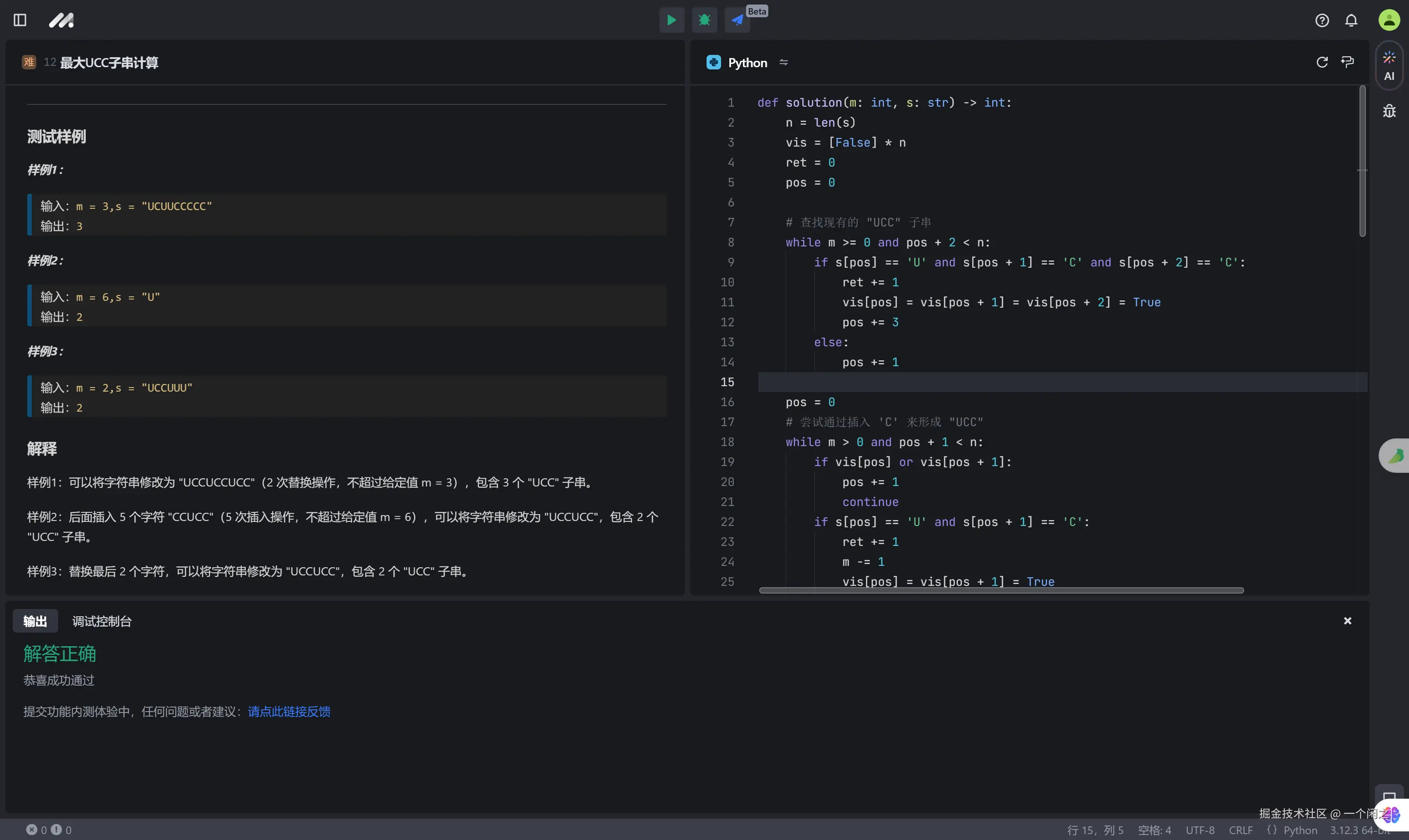Toggle word wrap icon in editor header

(1348, 62)
